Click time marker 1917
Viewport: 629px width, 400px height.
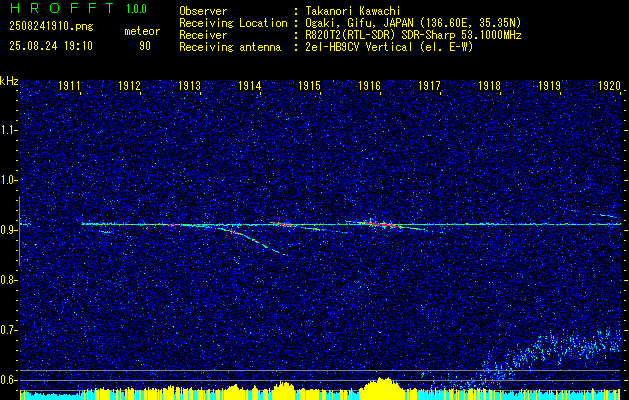click(429, 85)
